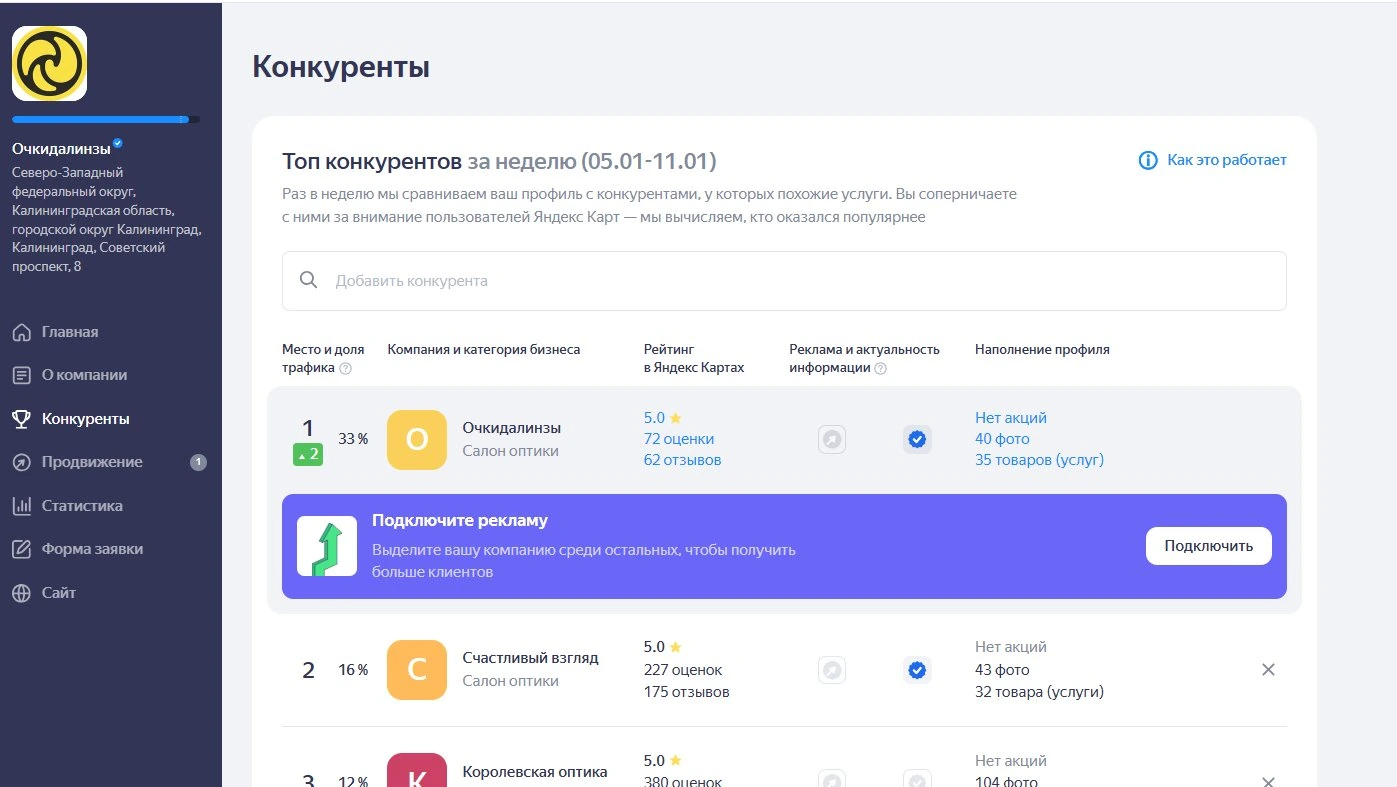Viewport: 1397px width, 787px height.
Task: Click the Подключите рекламу banner heading
Action: [460, 521]
